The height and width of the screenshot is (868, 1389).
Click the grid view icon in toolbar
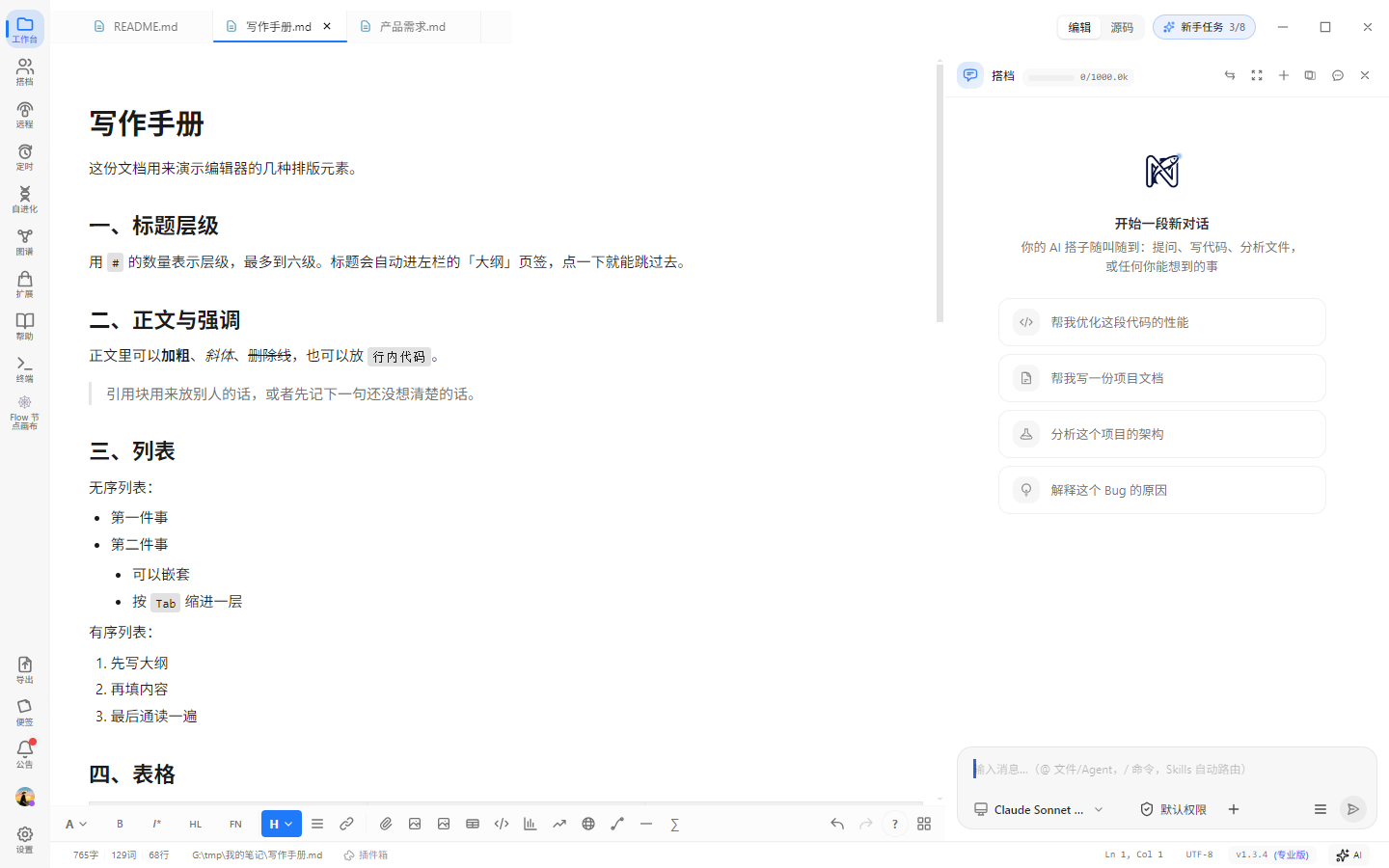coord(924,824)
